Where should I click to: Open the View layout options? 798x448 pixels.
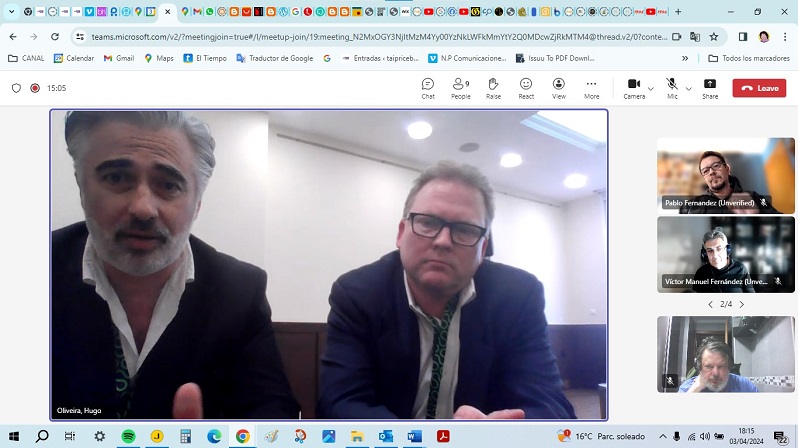point(559,88)
